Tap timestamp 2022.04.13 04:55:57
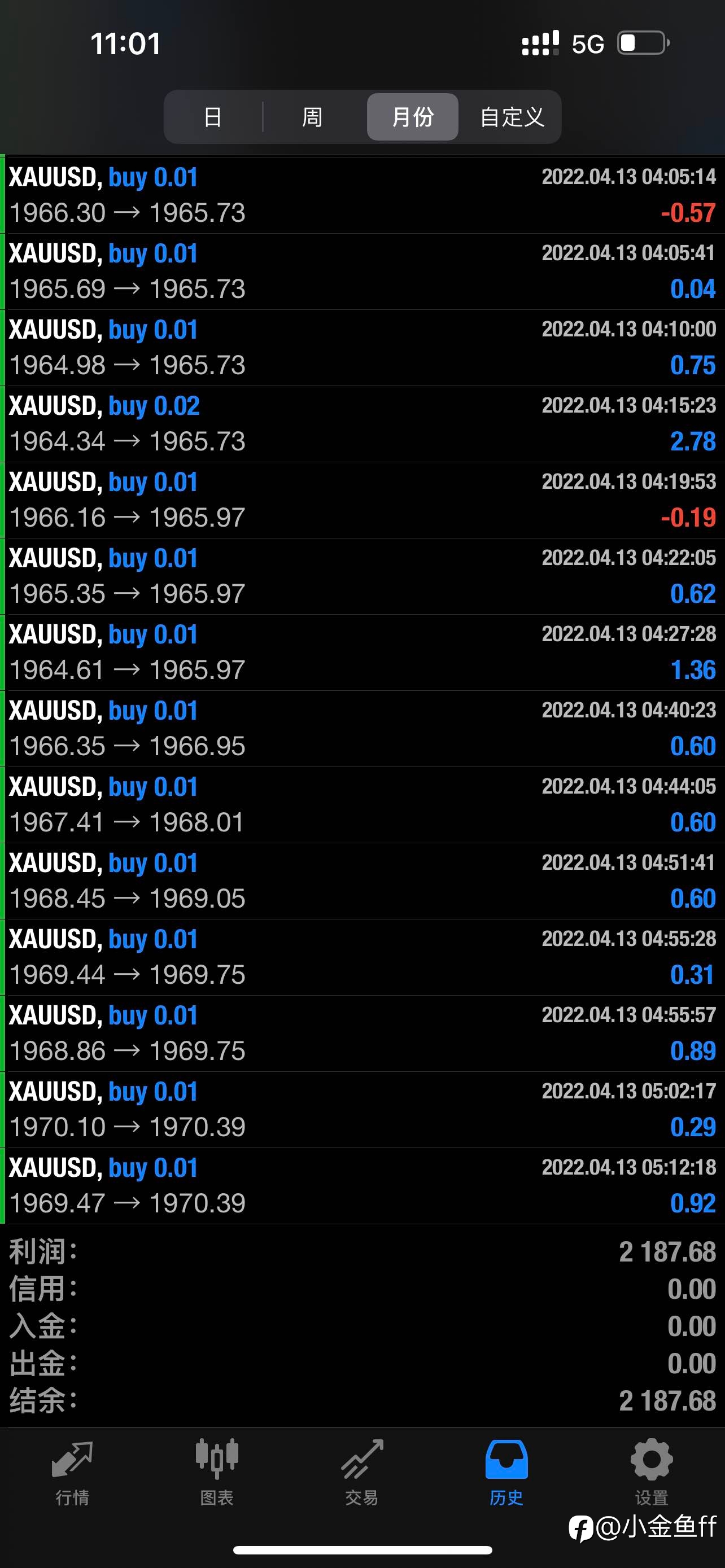 coord(629,1015)
